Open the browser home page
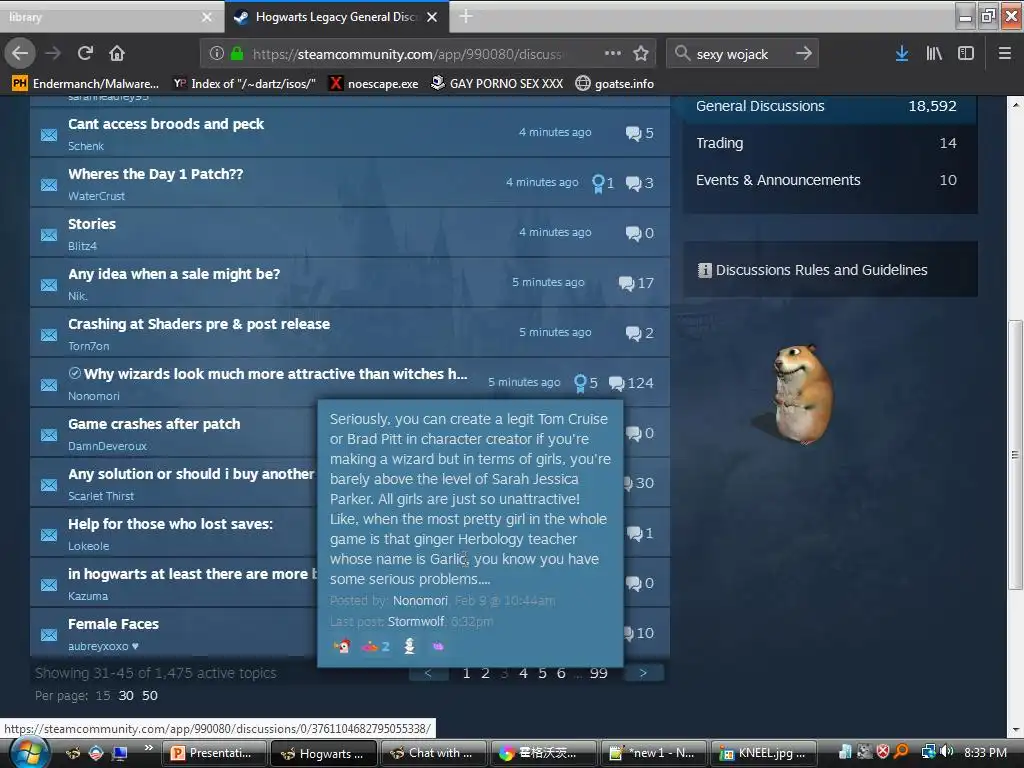 [x=117, y=53]
